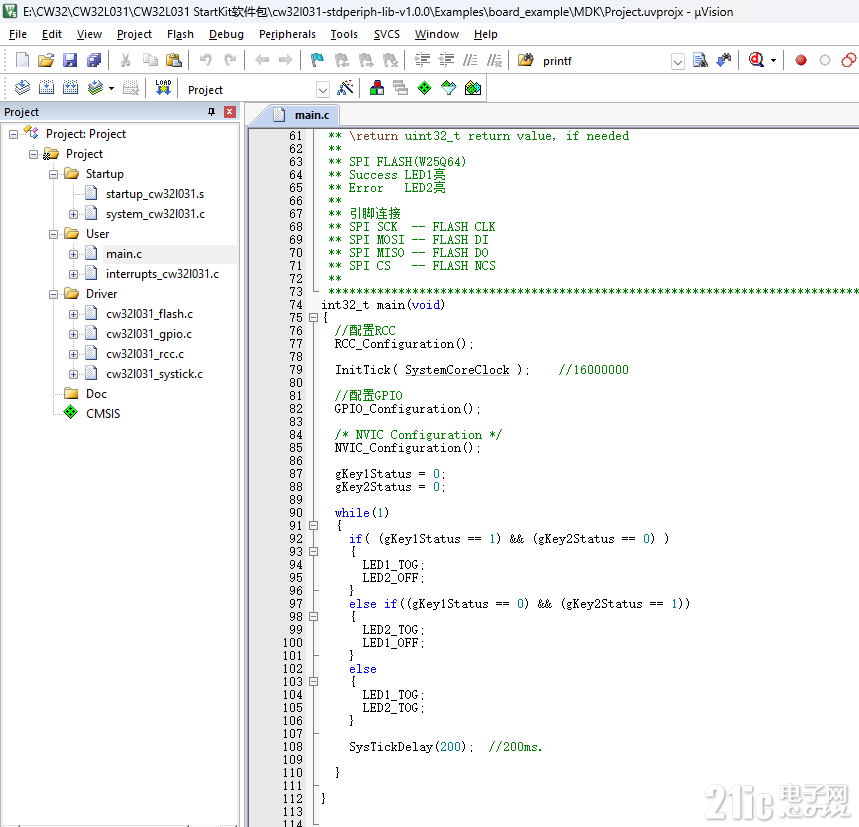Pin the Project panel
Image resolution: width=859 pixels, height=827 pixels.
point(211,112)
